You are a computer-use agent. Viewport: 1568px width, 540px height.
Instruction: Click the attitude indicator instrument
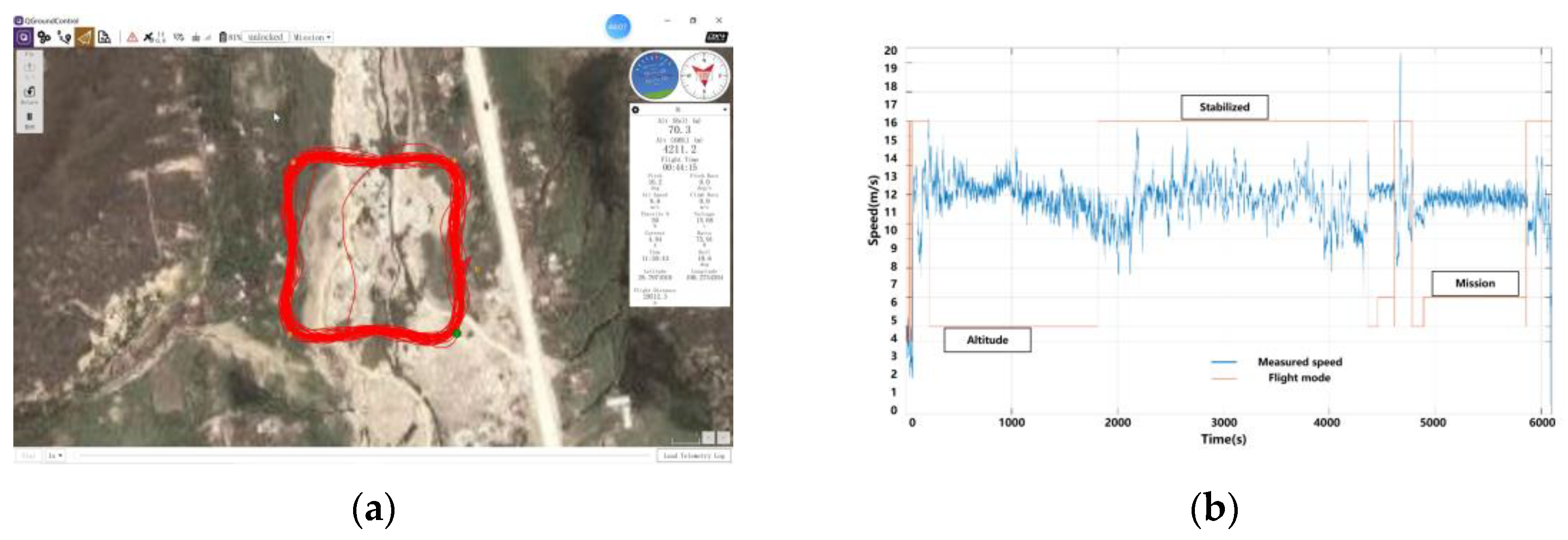(654, 76)
